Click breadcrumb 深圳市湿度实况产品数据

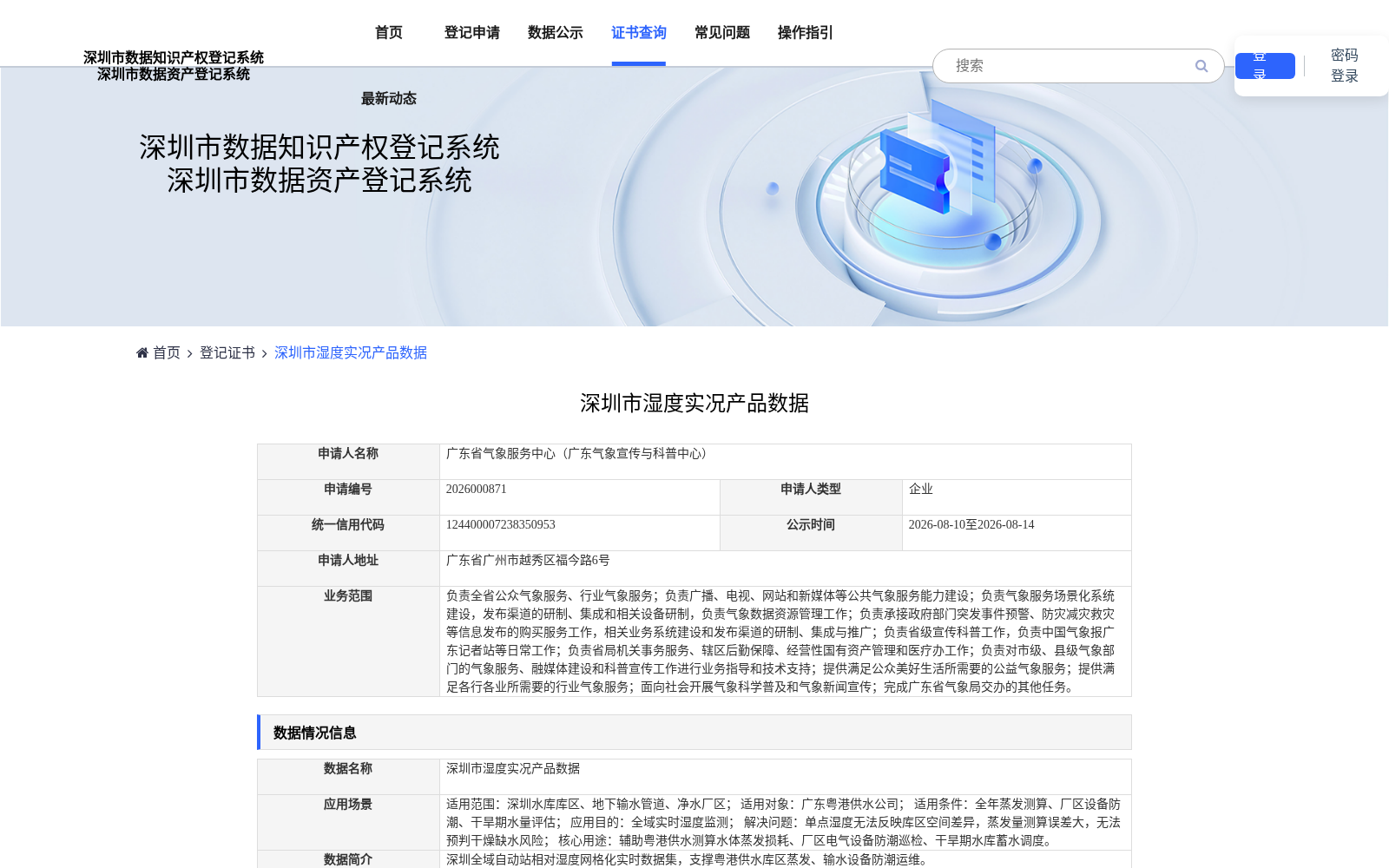click(351, 353)
